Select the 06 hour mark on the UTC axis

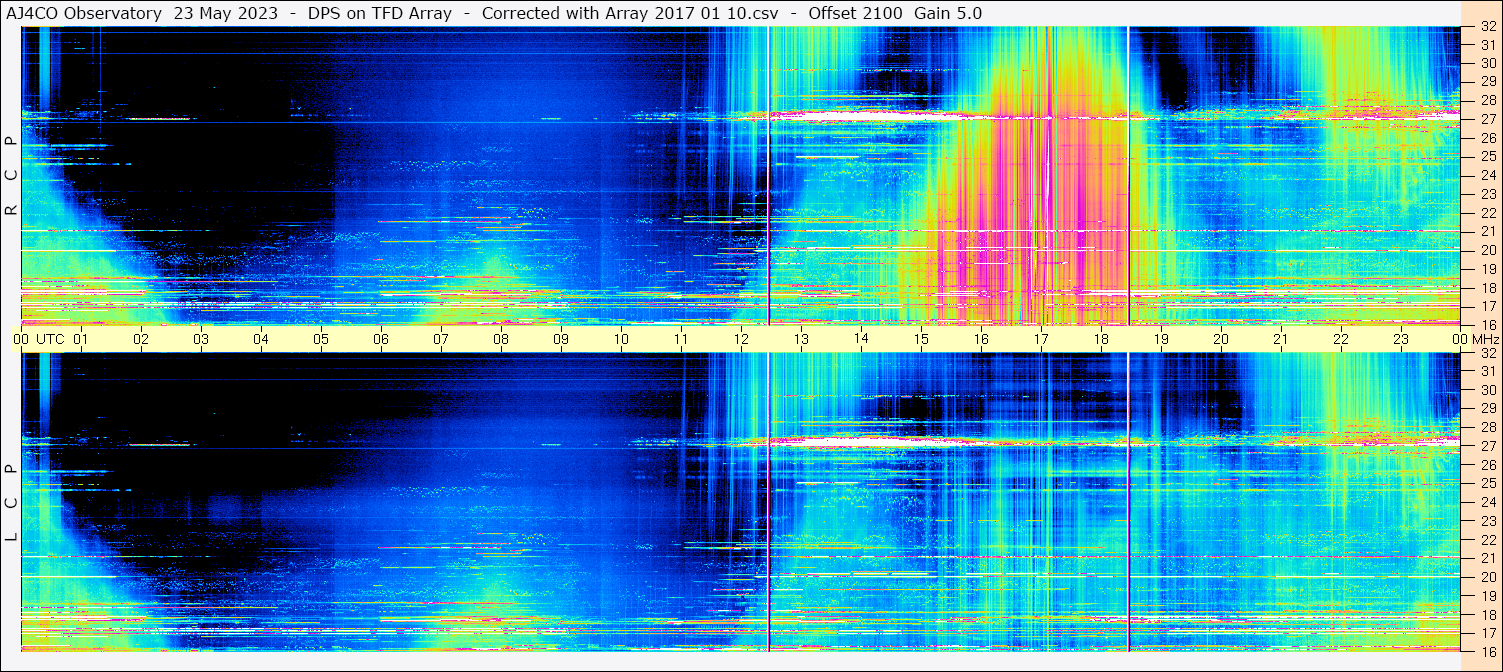coord(381,339)
